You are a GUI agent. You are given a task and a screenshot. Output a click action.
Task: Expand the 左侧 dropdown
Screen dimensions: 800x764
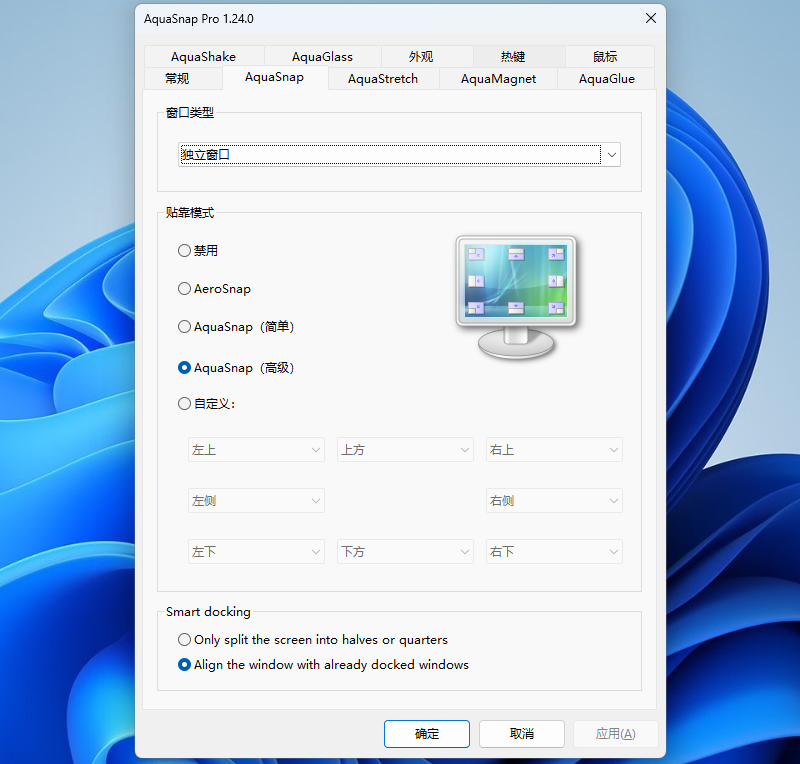tap(256, 501)
